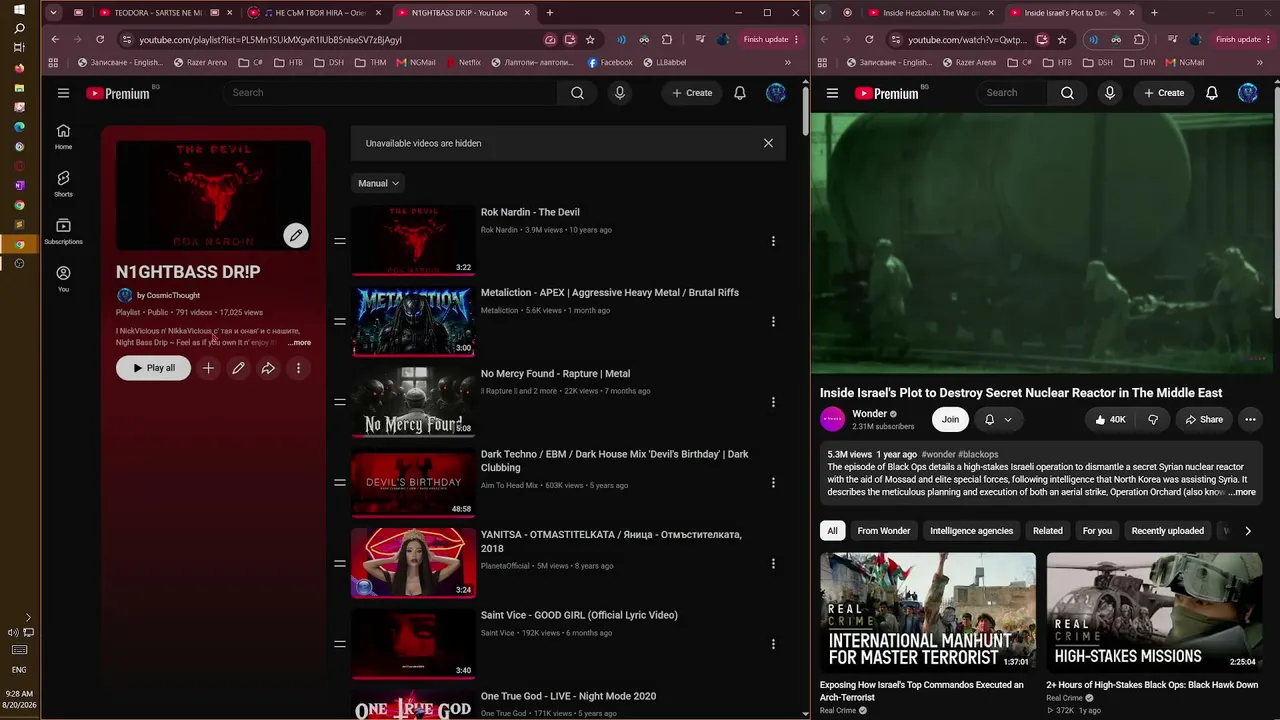Like the video with 40K likes
Screen dimensions: 1280x720
pyautogui.click(x=1110, y=420)
